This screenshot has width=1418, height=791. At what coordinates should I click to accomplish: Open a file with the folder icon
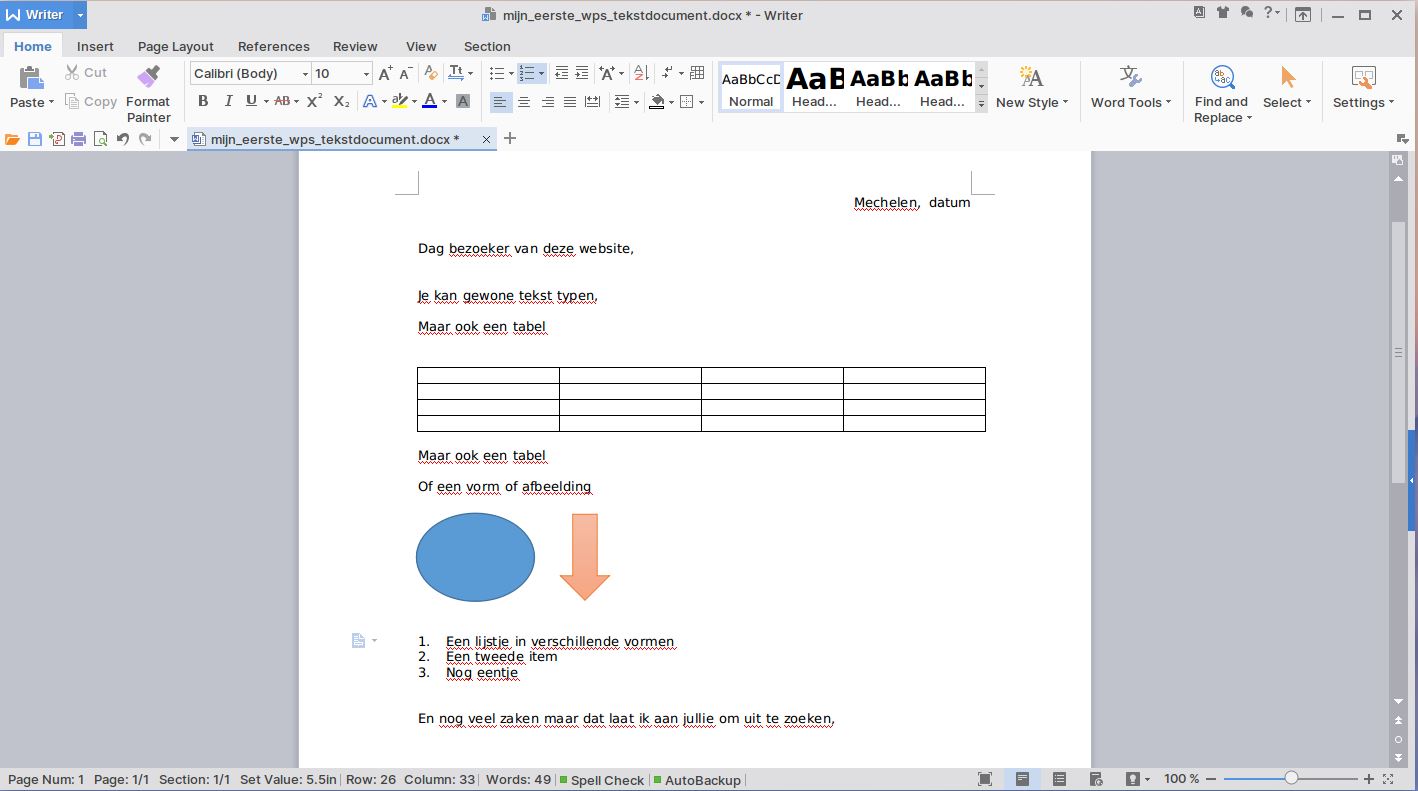point(12,139)
